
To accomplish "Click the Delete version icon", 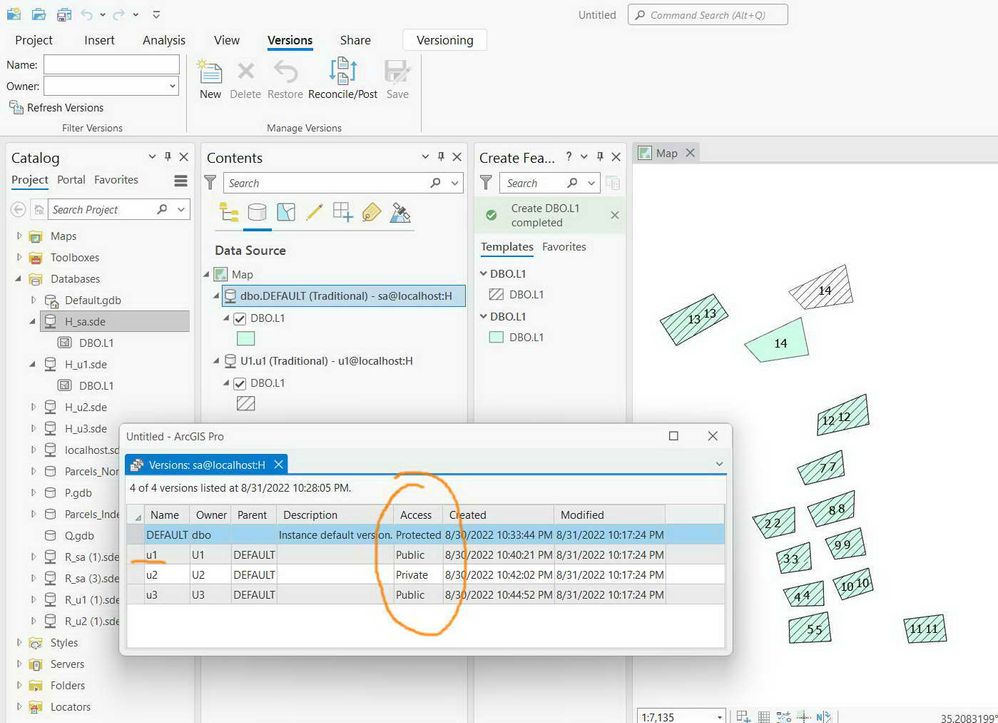I will coord(246,71).
